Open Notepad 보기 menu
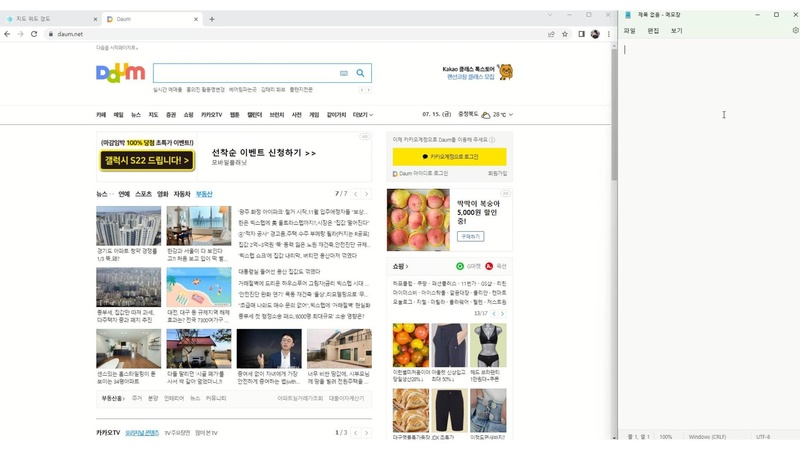The image size is (800, 450). (677, 31)
